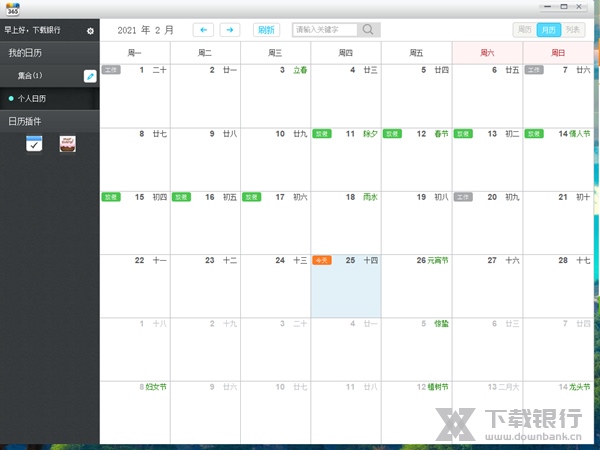The width and height of the screenshot is (600, 450).
Task: Click the pencil edit icon beside 集合
Action: tap(90, 75)
